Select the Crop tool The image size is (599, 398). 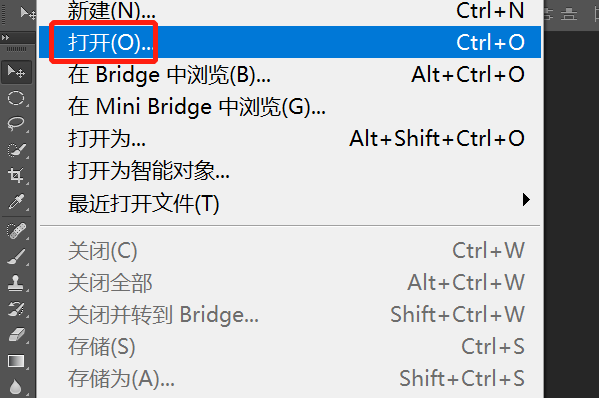point(16,176)
